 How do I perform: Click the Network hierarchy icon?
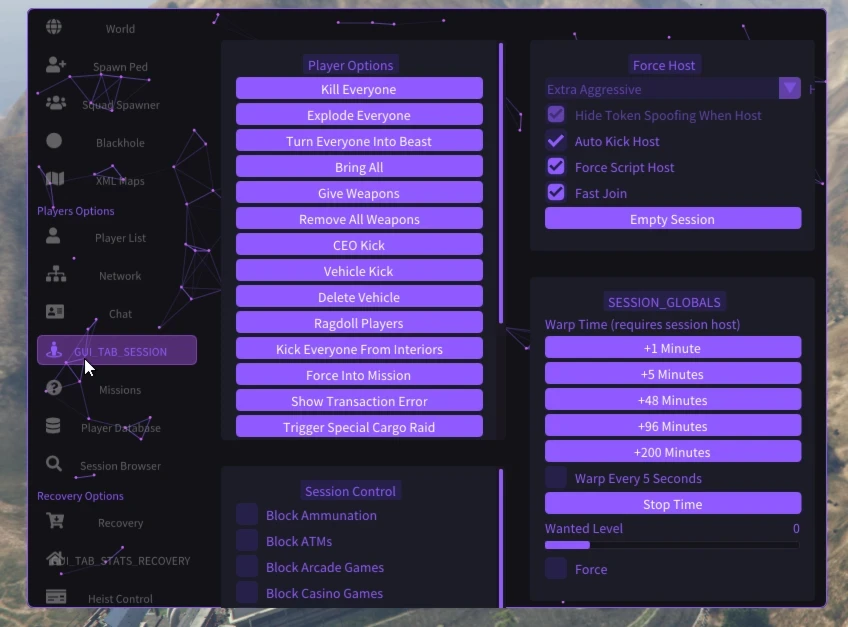(x=55, y=274)
